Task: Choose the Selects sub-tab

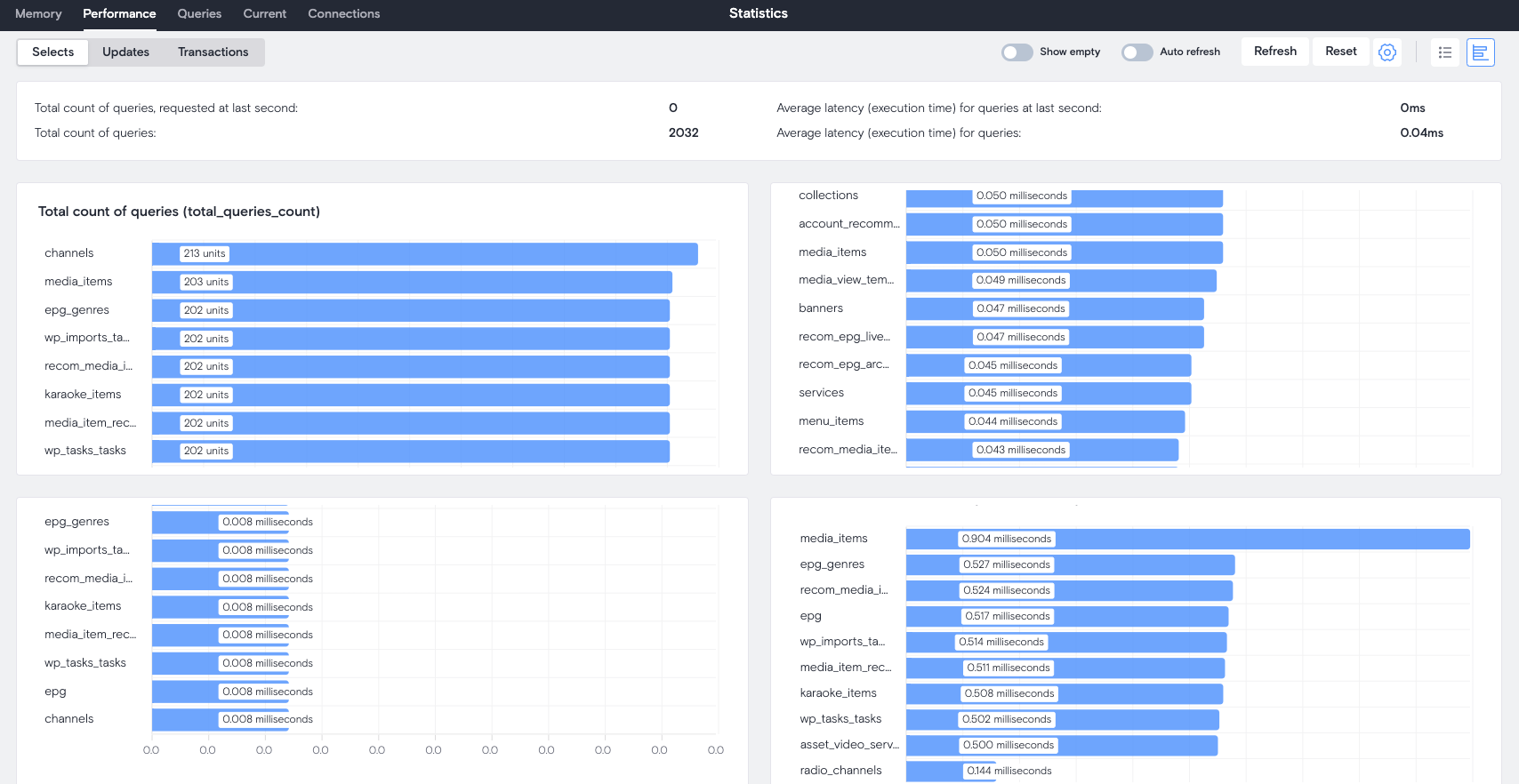Action: (x=53, y=52)
